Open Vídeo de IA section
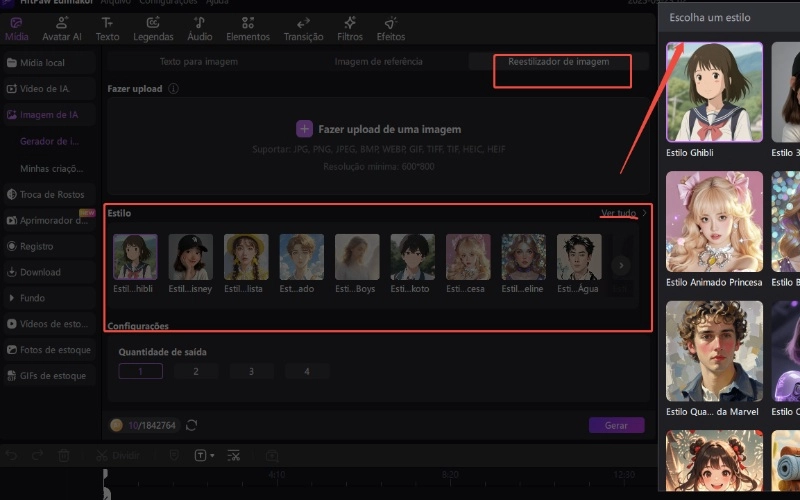800x500 pixels. click(x=48, y=89)
